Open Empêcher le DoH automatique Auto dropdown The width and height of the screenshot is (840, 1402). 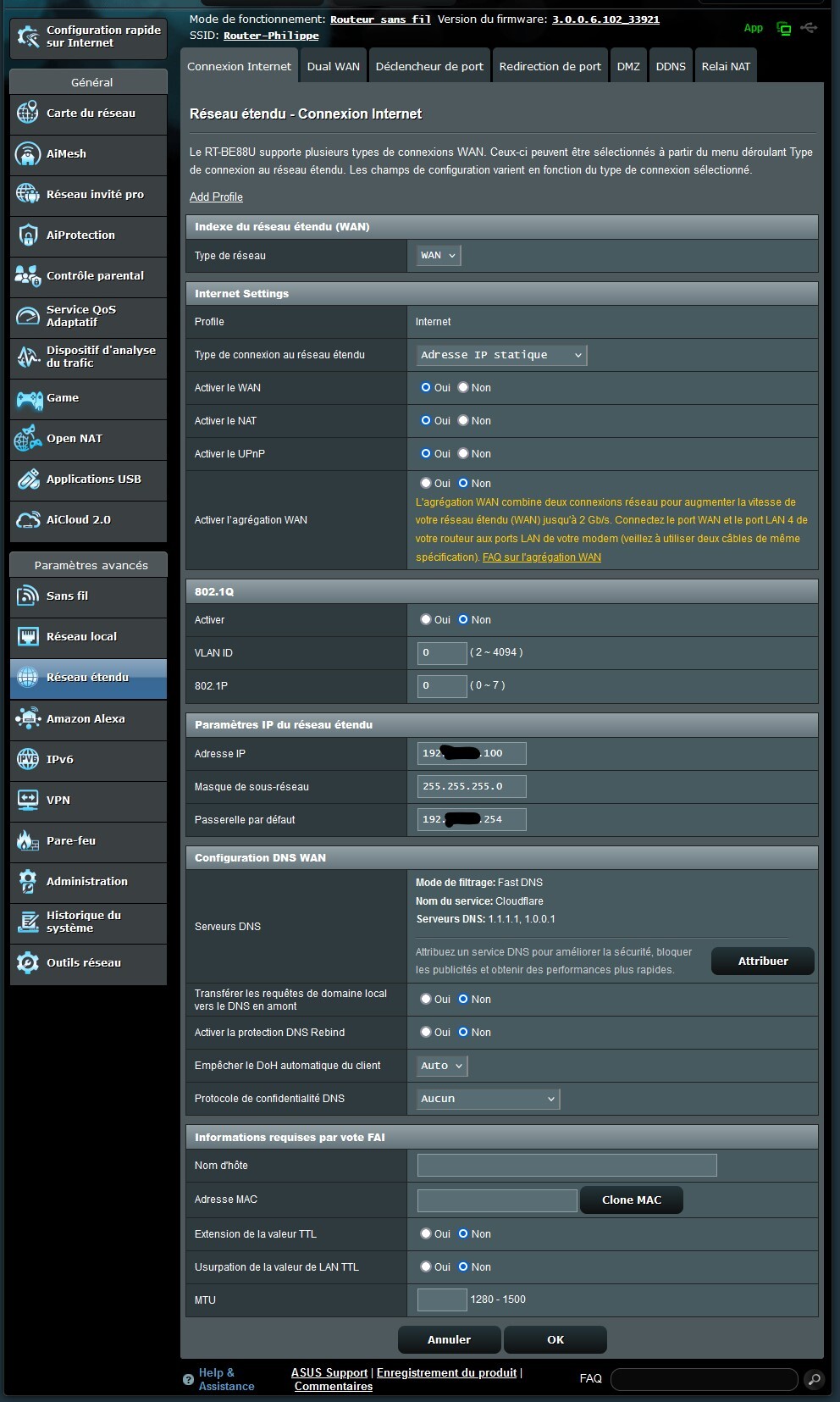pos(442,1066)
